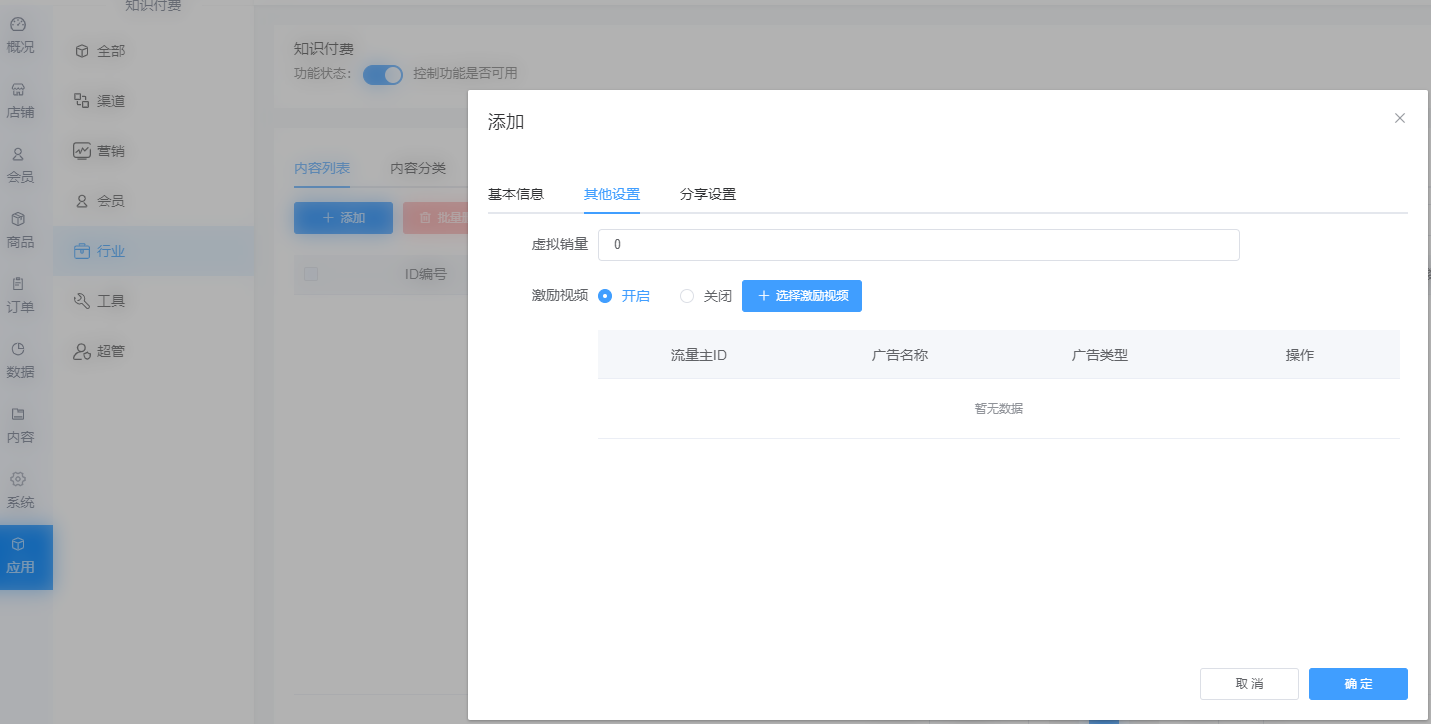This screenshot has width=1431, height=724.
Task: Click the 确定 button
Action: point(1358,684)
